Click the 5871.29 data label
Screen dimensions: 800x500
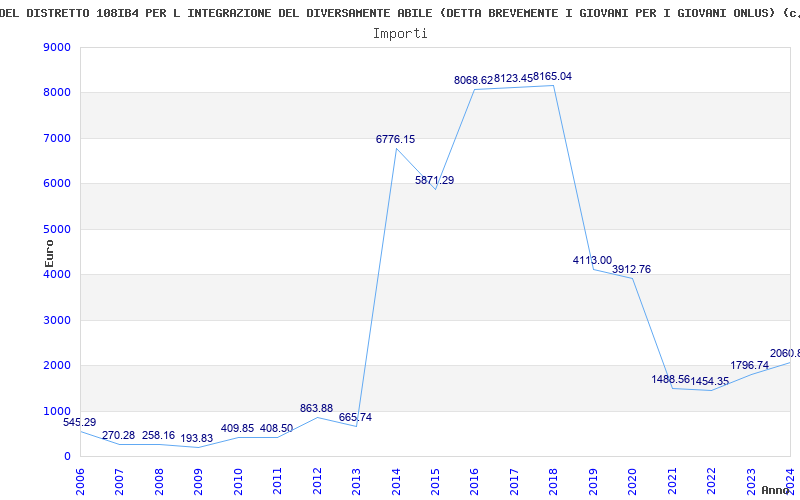(435, 180)
